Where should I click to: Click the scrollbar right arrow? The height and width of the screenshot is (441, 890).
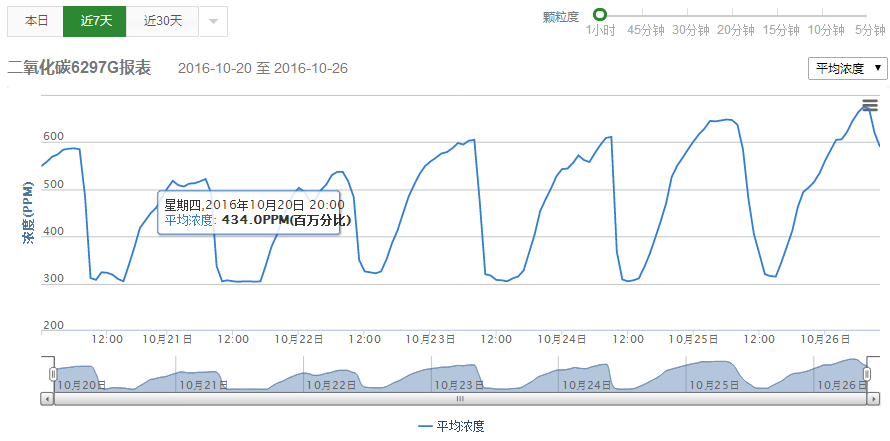point(874,398)
